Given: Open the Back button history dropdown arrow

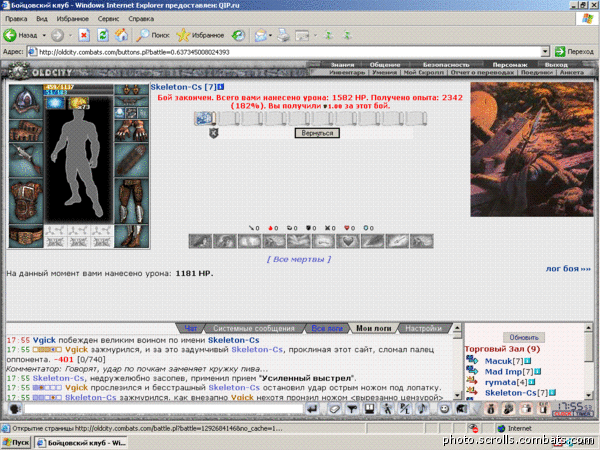Looking at the screenshot, I should click(x=44, y=35).
